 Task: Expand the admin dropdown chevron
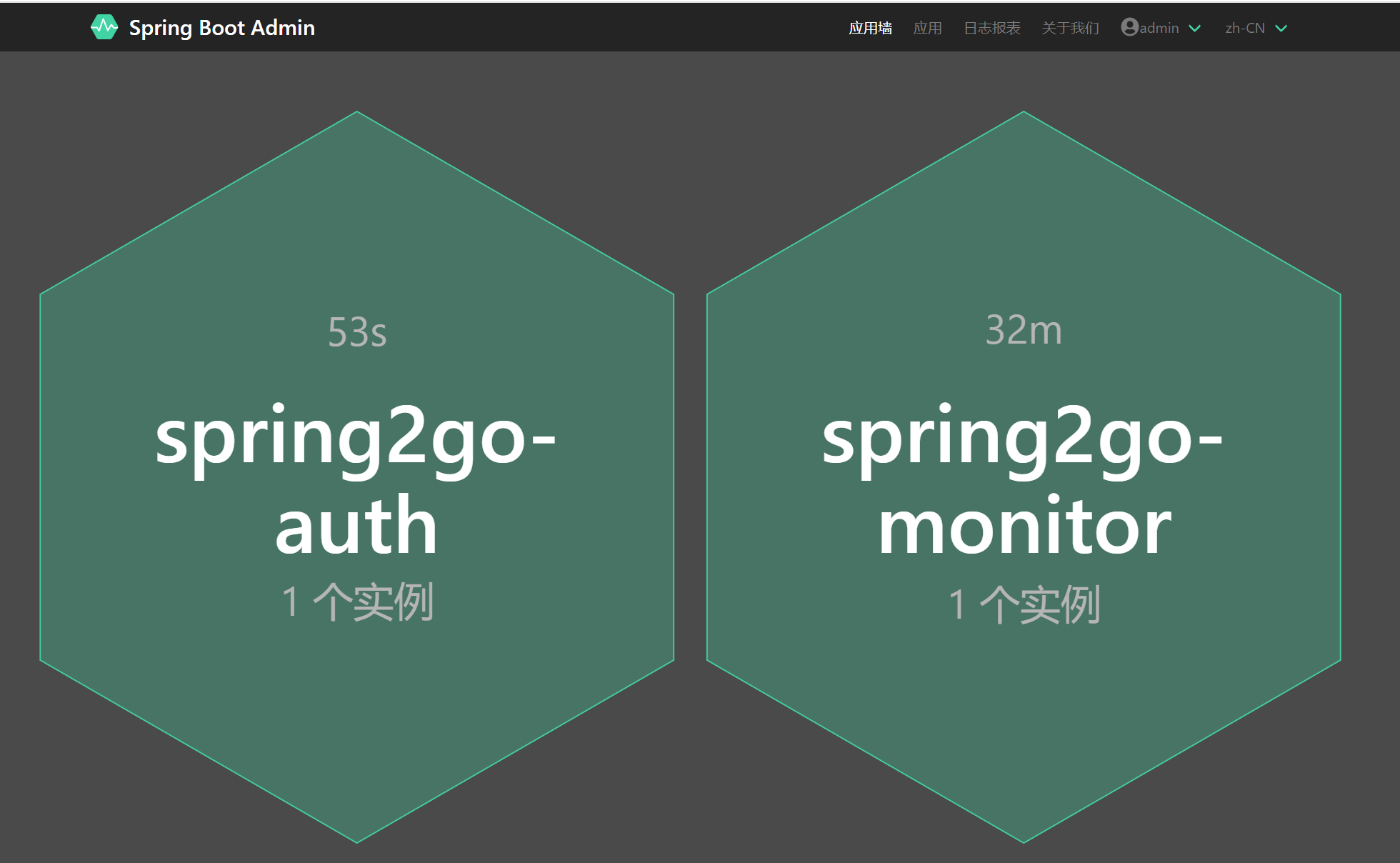click(1195, 29)
